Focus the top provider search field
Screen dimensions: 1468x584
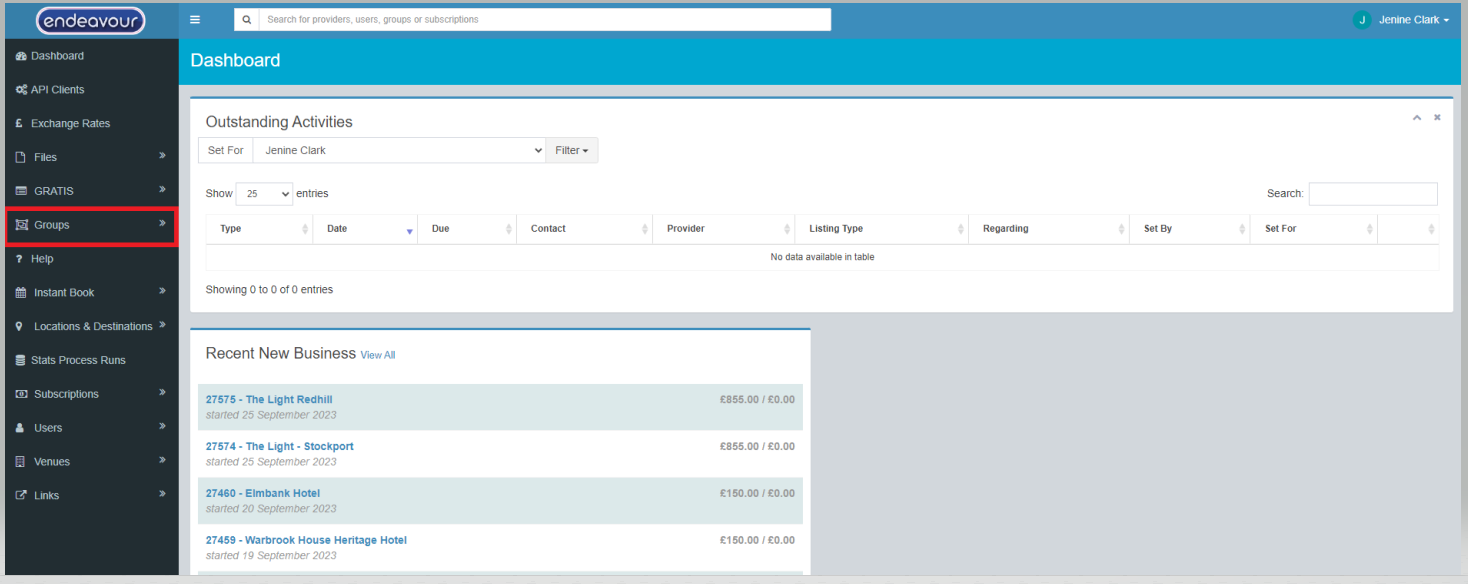click(x=545, y=19)
